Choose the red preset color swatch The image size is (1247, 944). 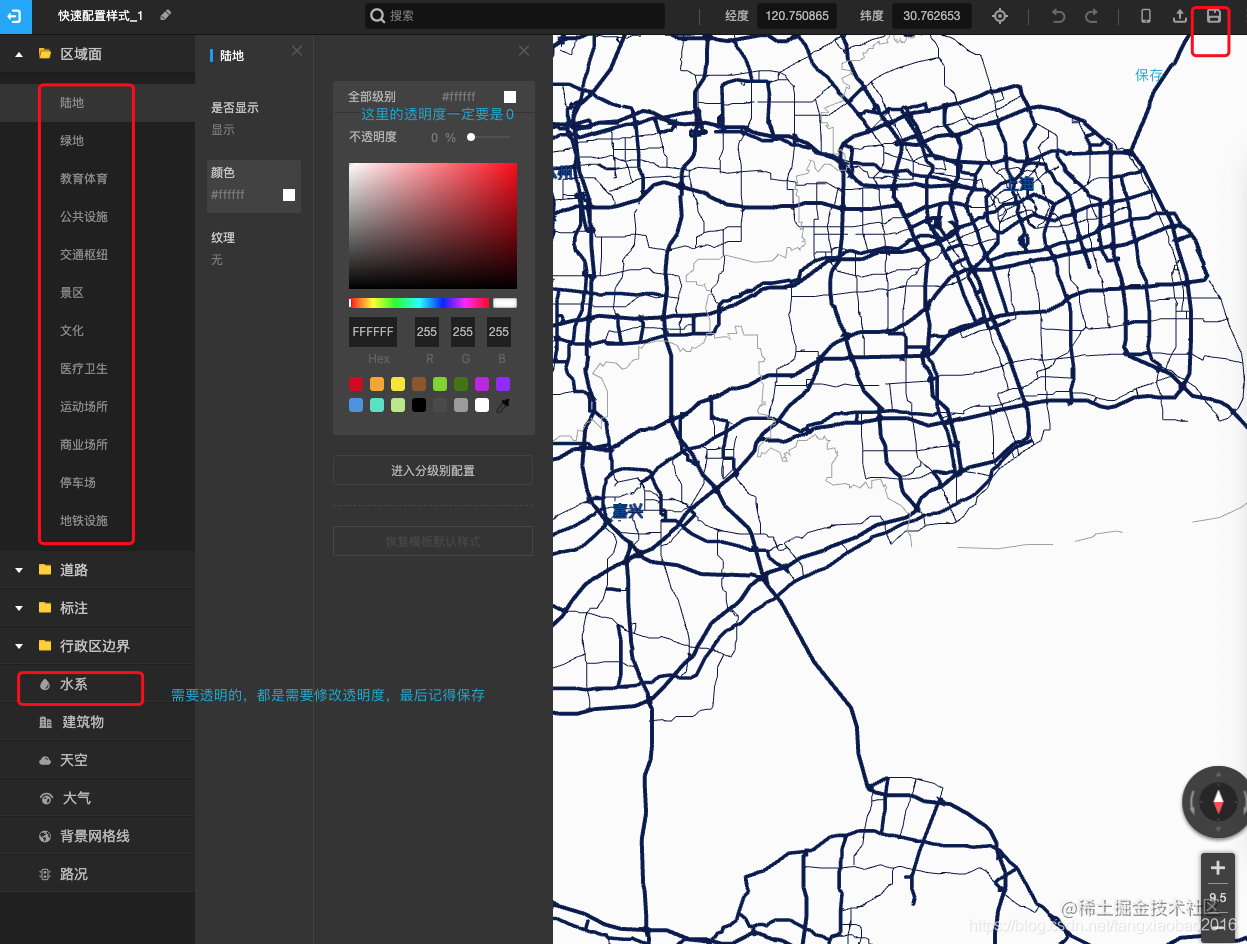click(356, 384)
